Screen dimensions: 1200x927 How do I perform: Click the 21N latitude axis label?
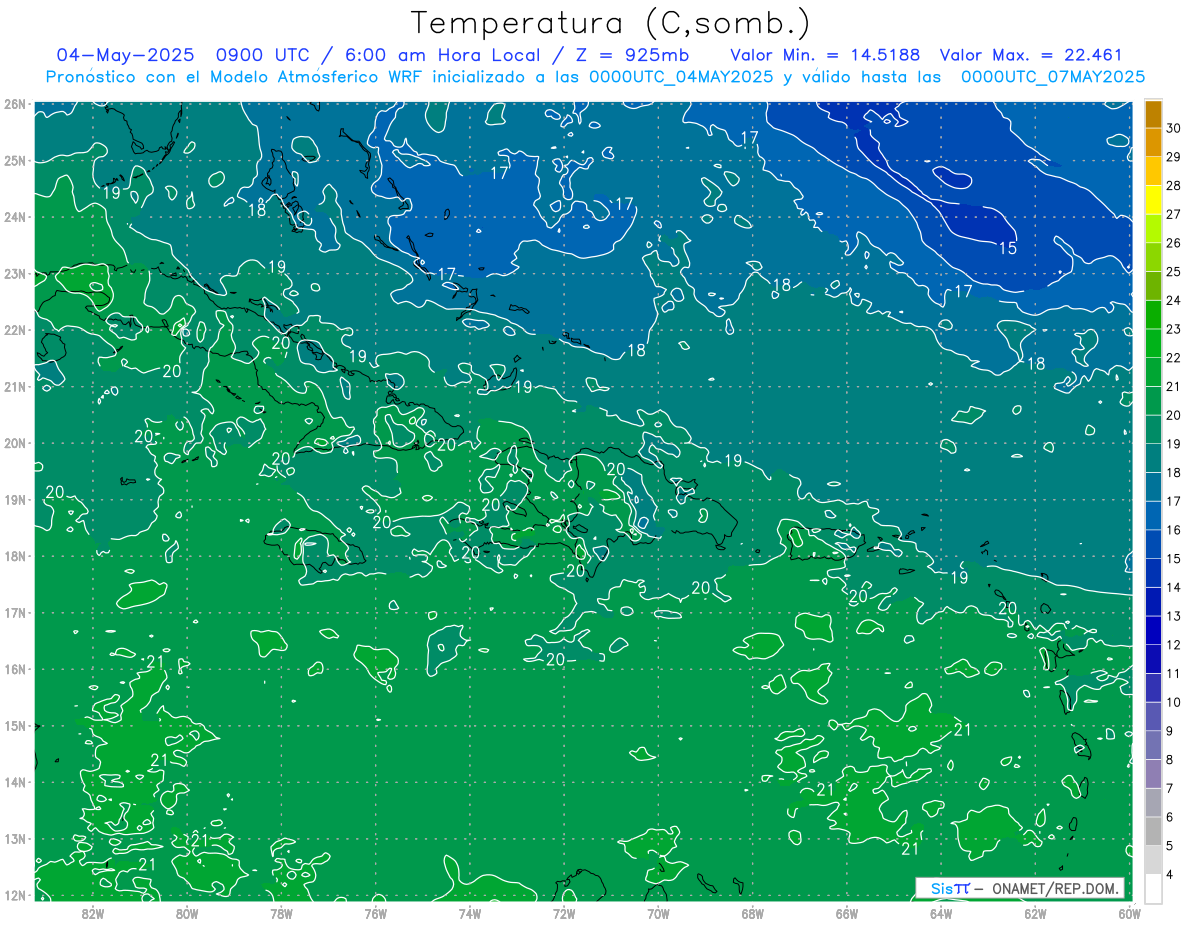14,386
